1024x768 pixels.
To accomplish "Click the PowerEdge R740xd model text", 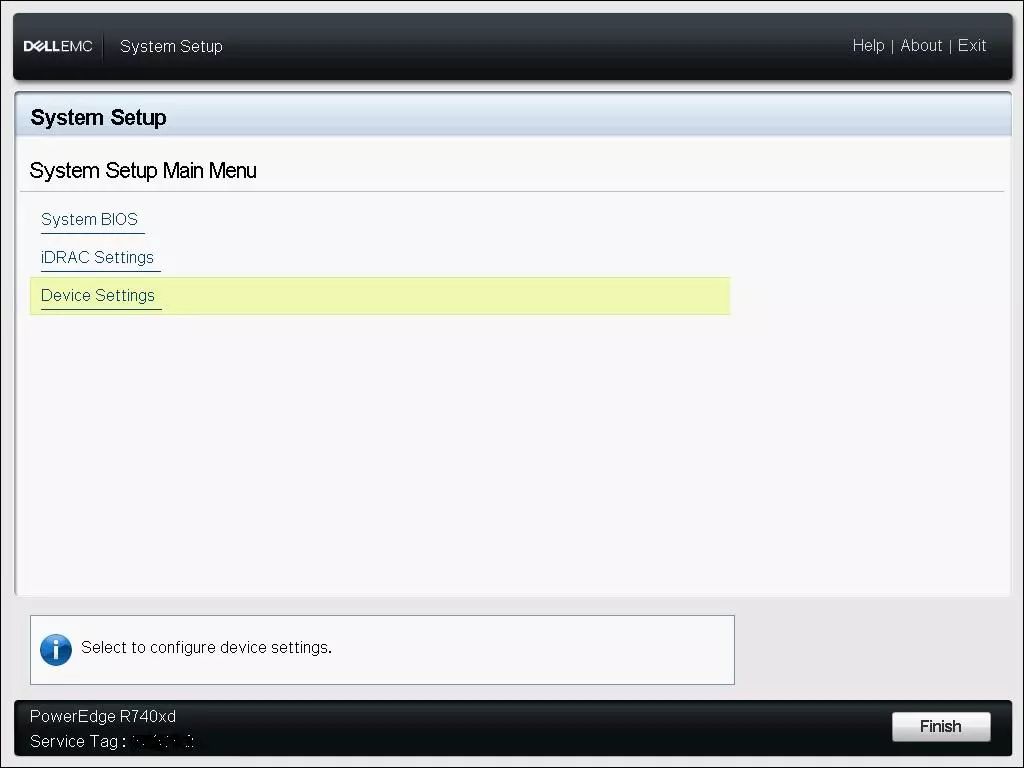I will point(103,716).
